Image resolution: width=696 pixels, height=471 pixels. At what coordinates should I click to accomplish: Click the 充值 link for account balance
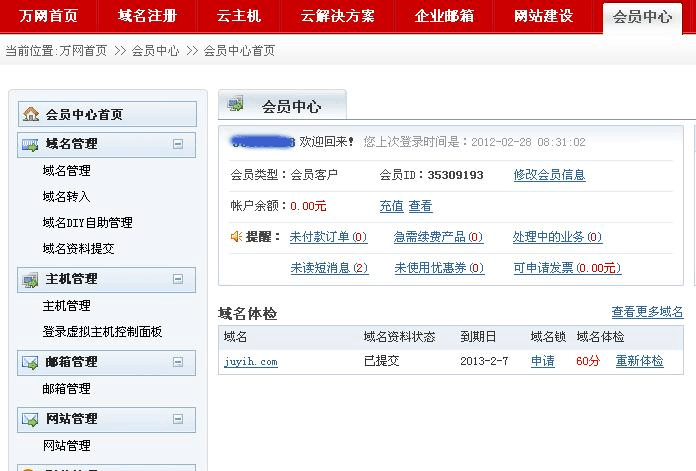(391, 206)
